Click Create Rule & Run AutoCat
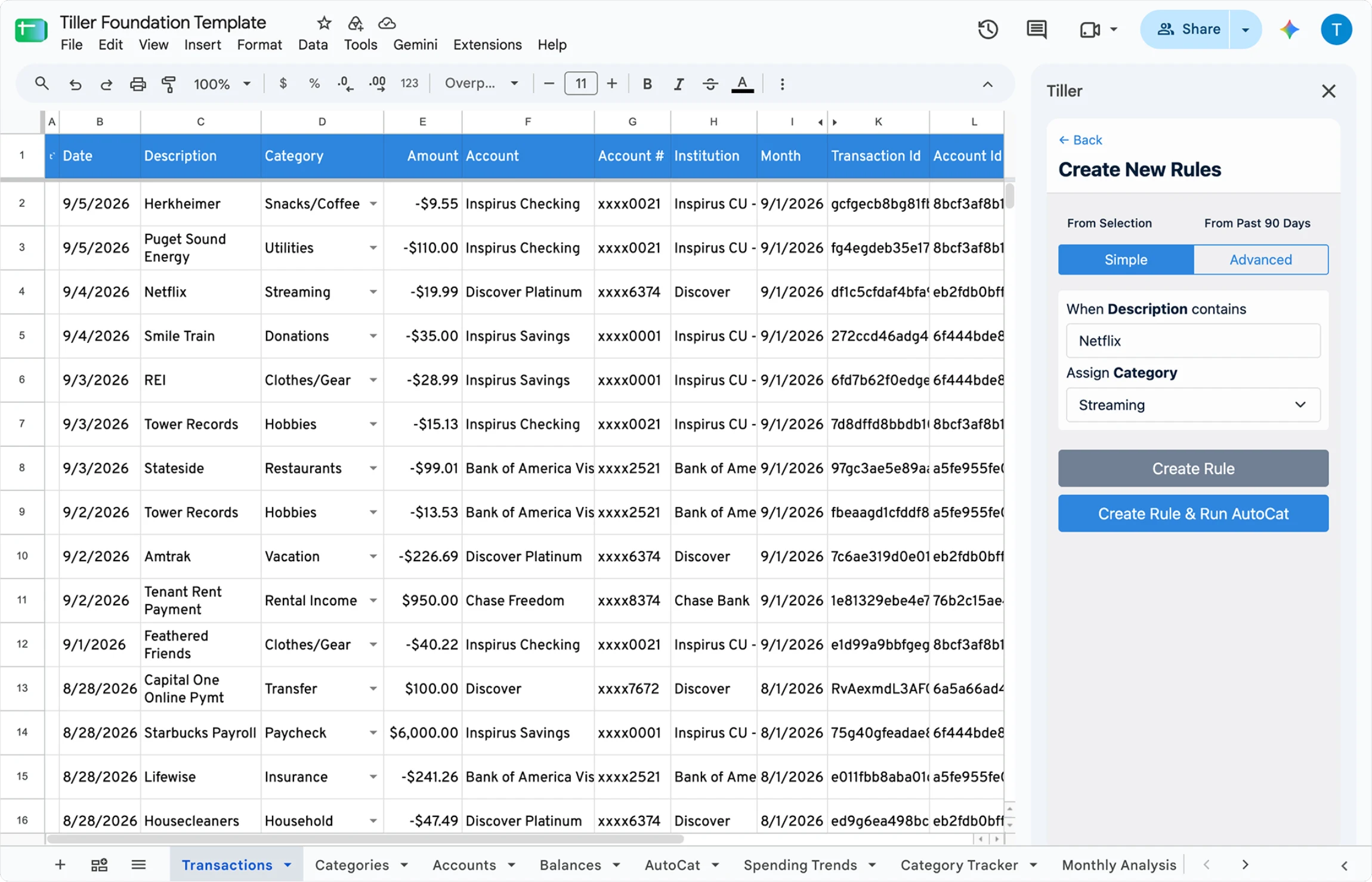 point(1193,513)
